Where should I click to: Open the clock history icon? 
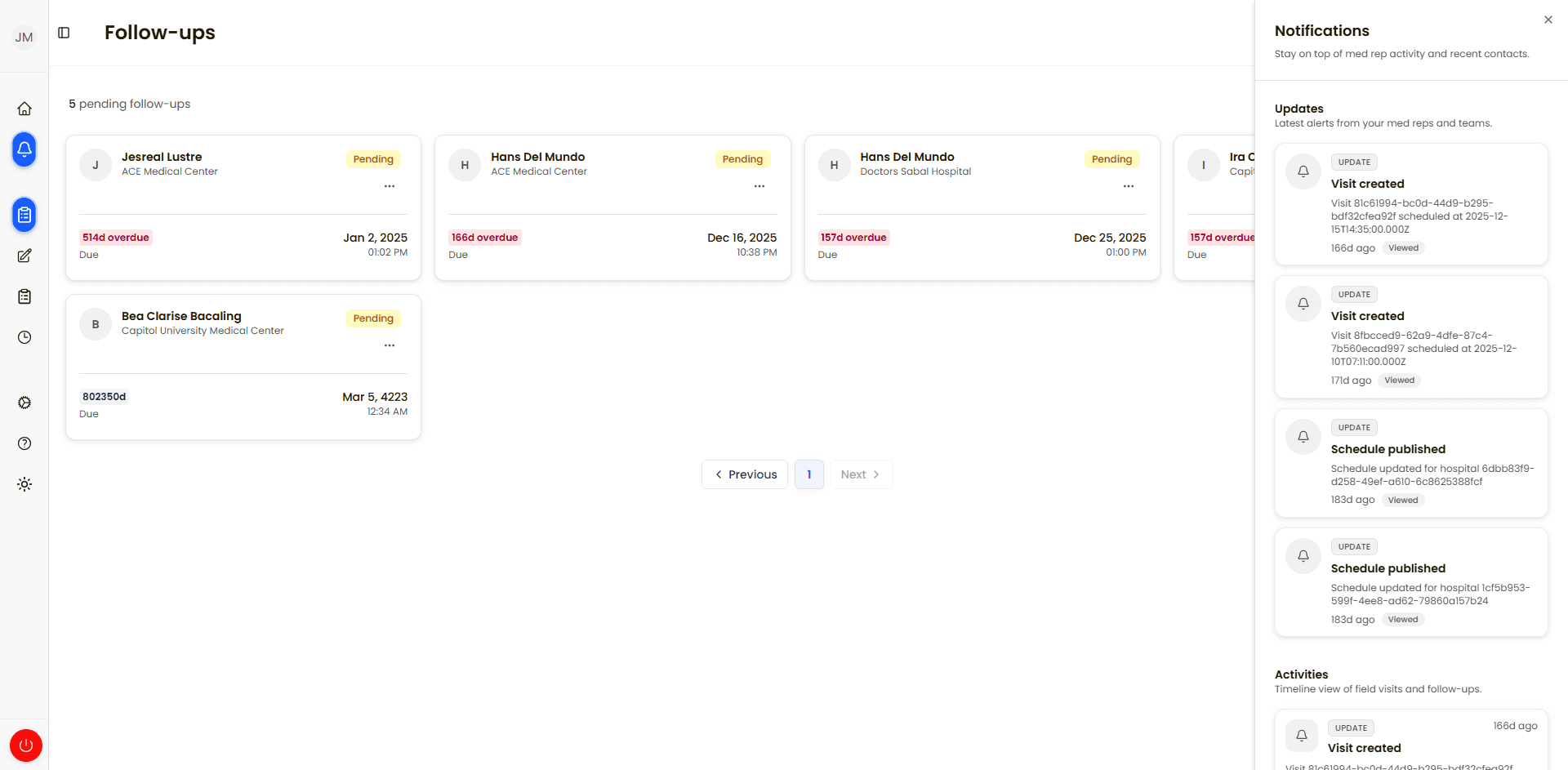click(x=24, y=337)
